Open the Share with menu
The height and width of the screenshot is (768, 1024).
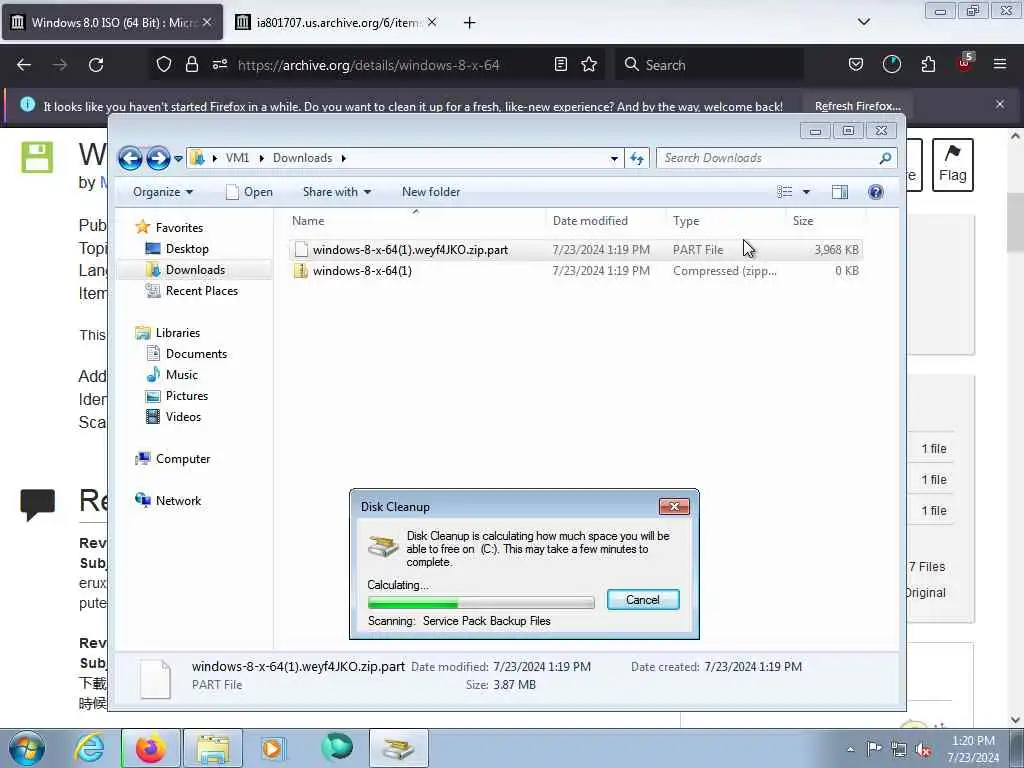[337, 192]
